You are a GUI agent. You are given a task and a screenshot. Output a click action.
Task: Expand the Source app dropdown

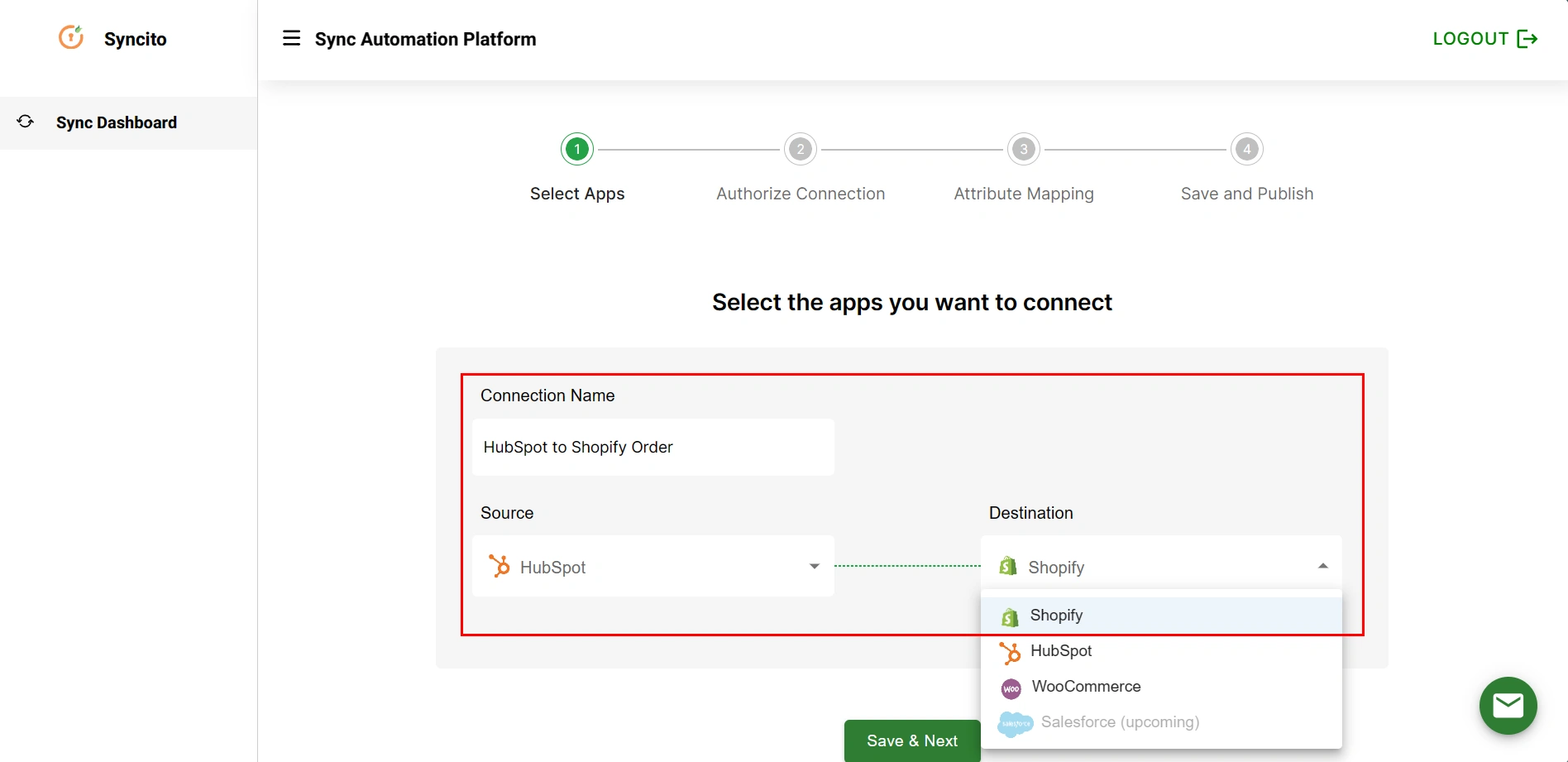[x=814, y=566]
